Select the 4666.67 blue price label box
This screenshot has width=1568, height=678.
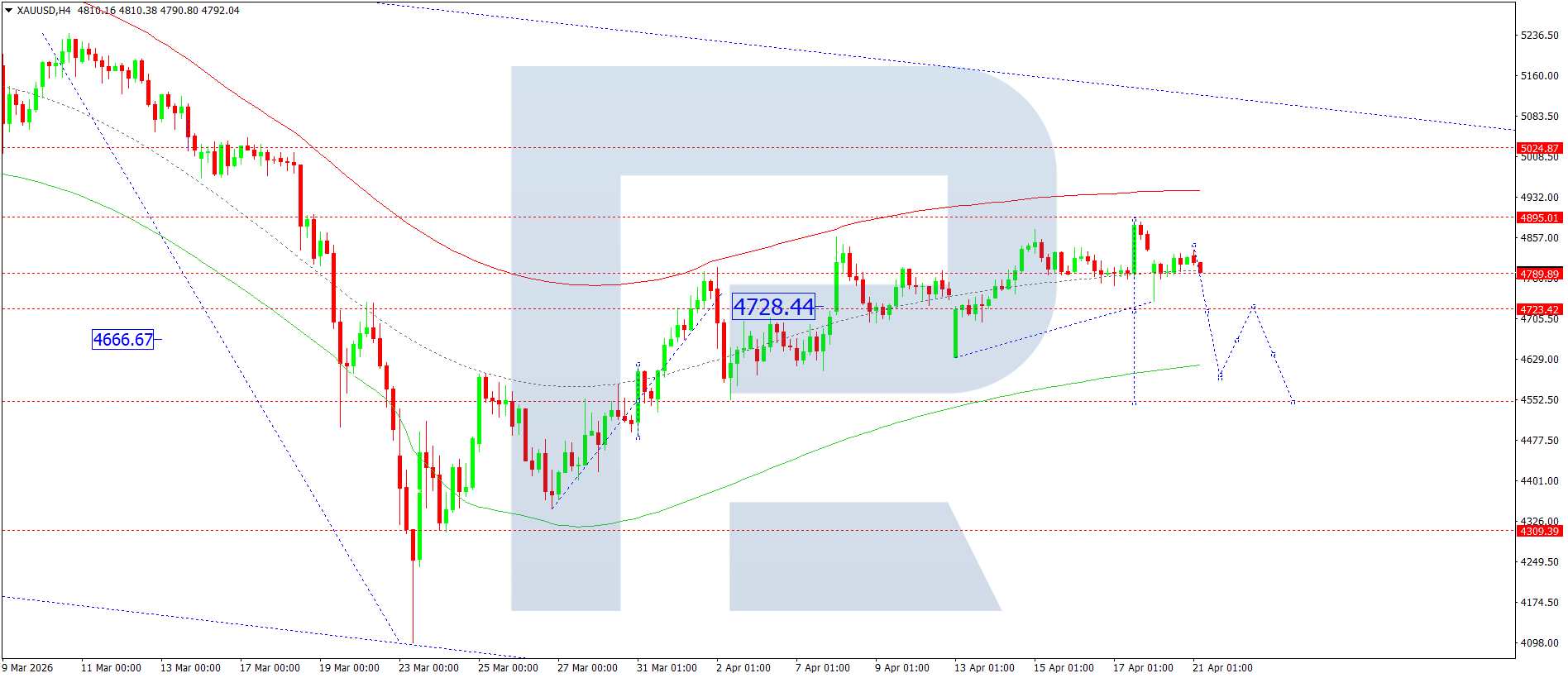click(x=122, y=339)
